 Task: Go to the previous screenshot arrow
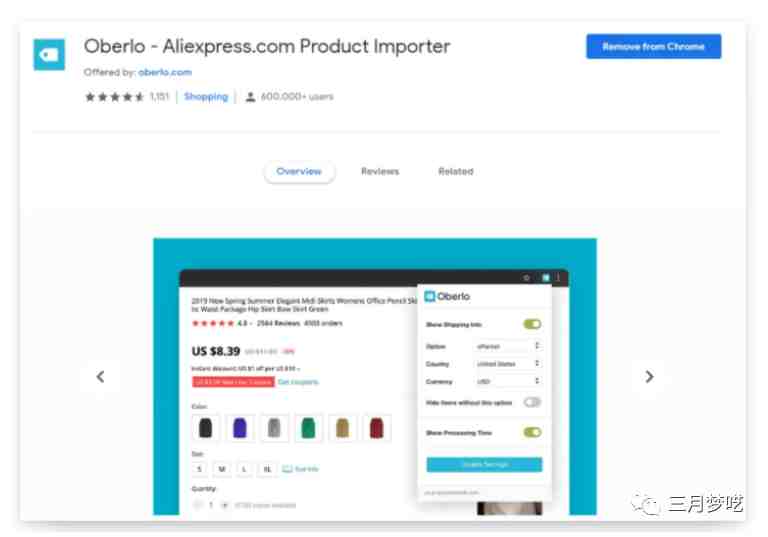coord(100,377)
